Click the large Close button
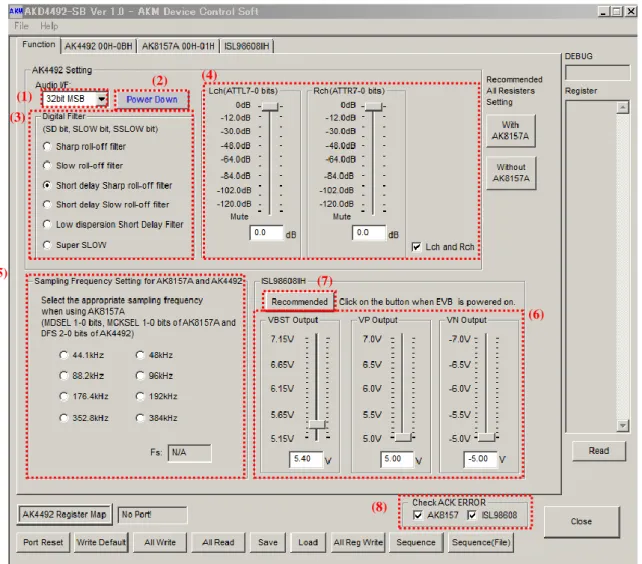Screen dimensions: 642x564 click(581, 521)
